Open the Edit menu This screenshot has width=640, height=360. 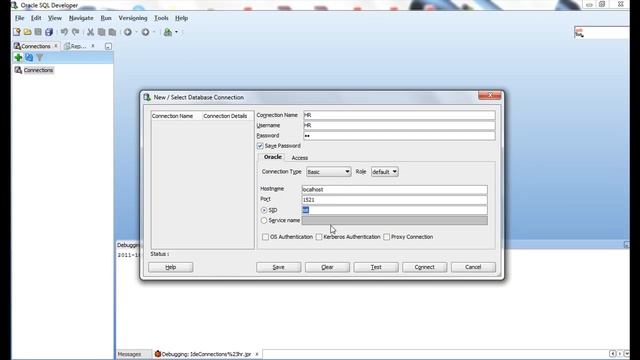pyautogui.click(x=36, y=18)
